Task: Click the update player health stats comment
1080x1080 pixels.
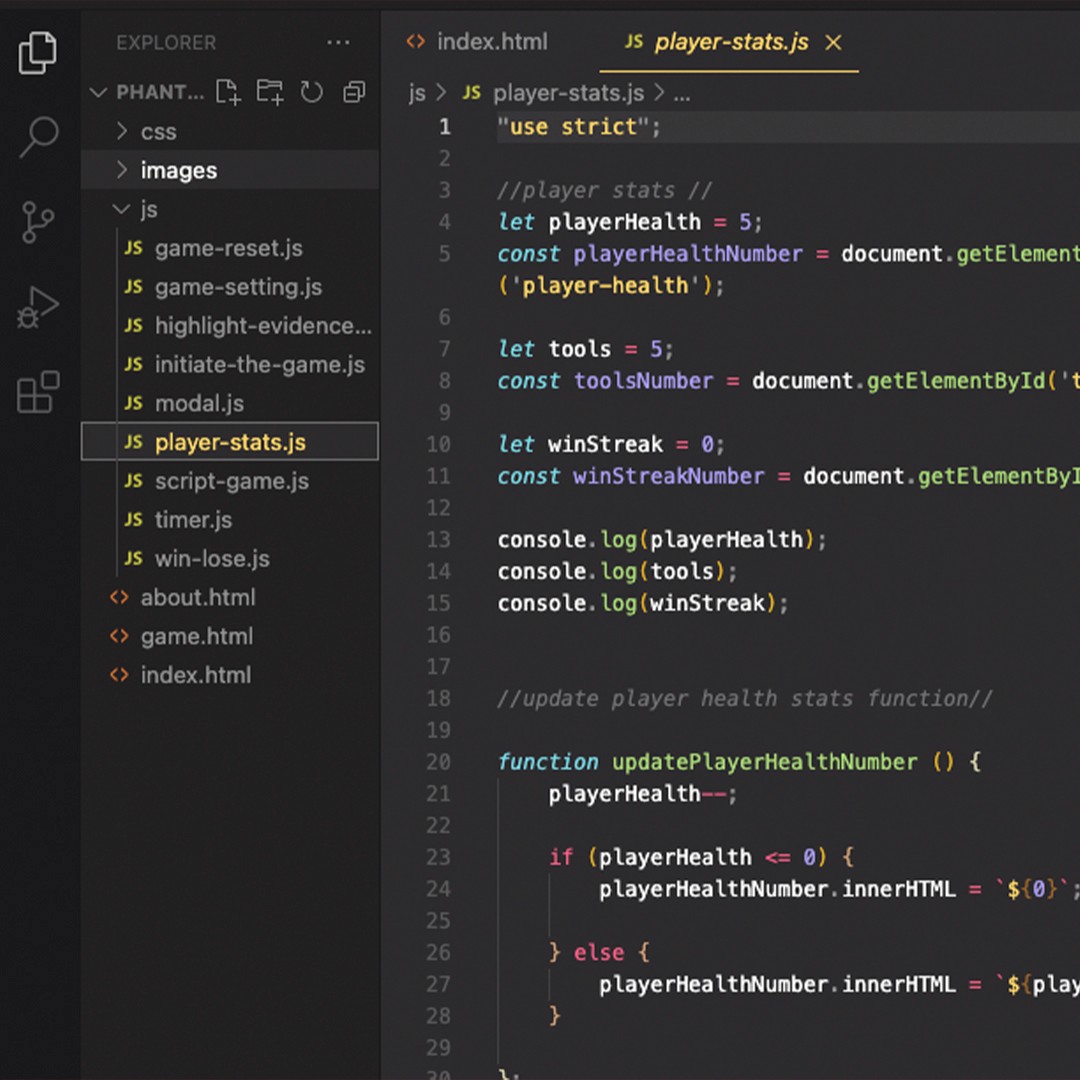Action: tap(745, 698)
